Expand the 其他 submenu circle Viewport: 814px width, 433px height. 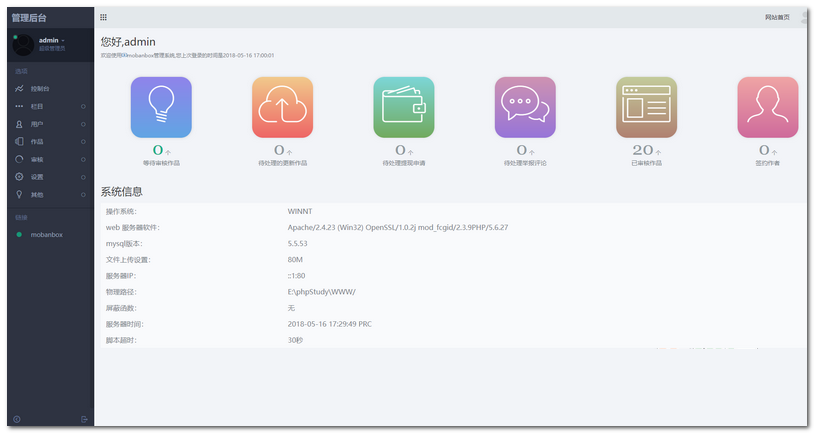(x=83, y=195)
